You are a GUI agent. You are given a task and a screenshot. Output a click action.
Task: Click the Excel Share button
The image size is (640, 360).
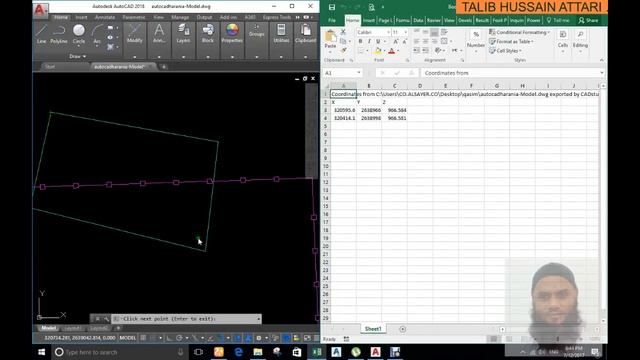coord(588,20)
